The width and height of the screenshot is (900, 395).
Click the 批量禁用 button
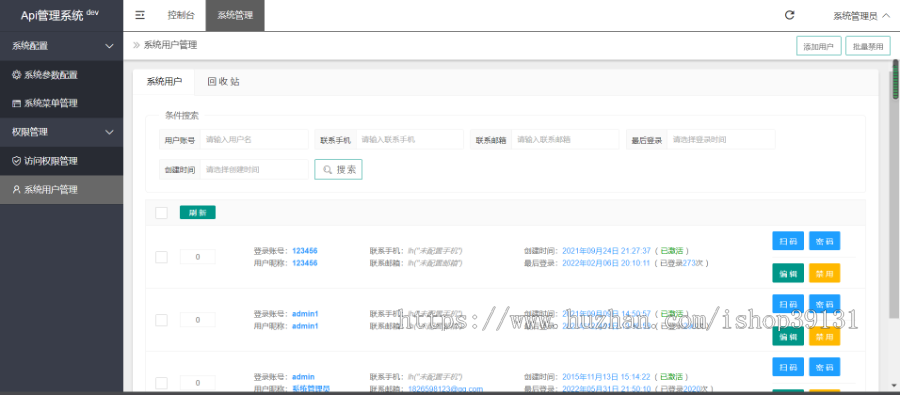[868, 47]
